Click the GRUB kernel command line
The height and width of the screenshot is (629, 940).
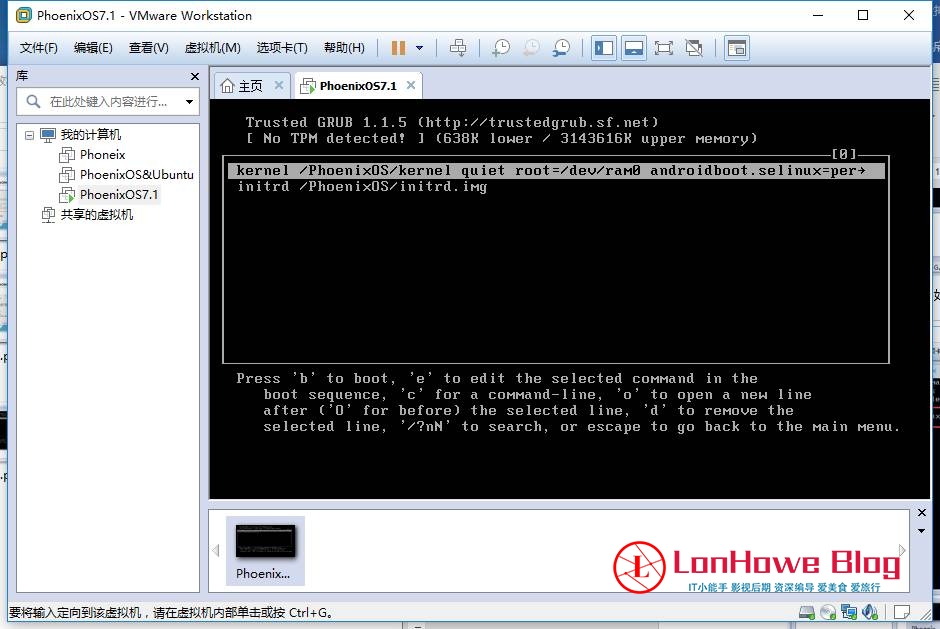pyautogui.click(x=556, y=170)
